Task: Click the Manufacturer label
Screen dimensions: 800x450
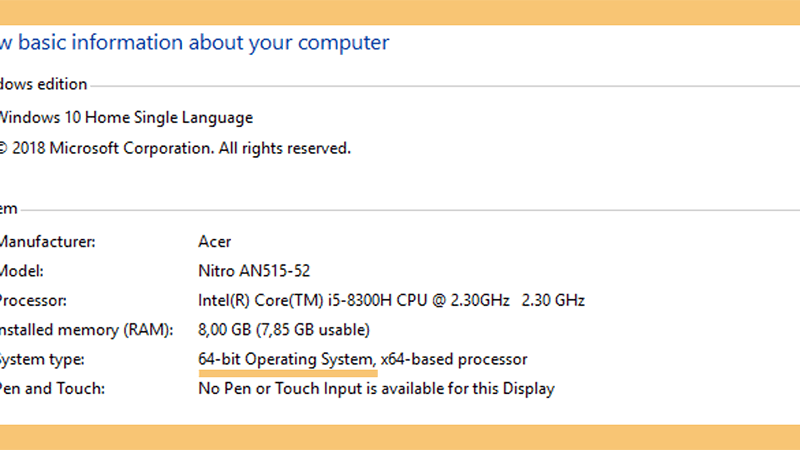Action: pos(47,242)
